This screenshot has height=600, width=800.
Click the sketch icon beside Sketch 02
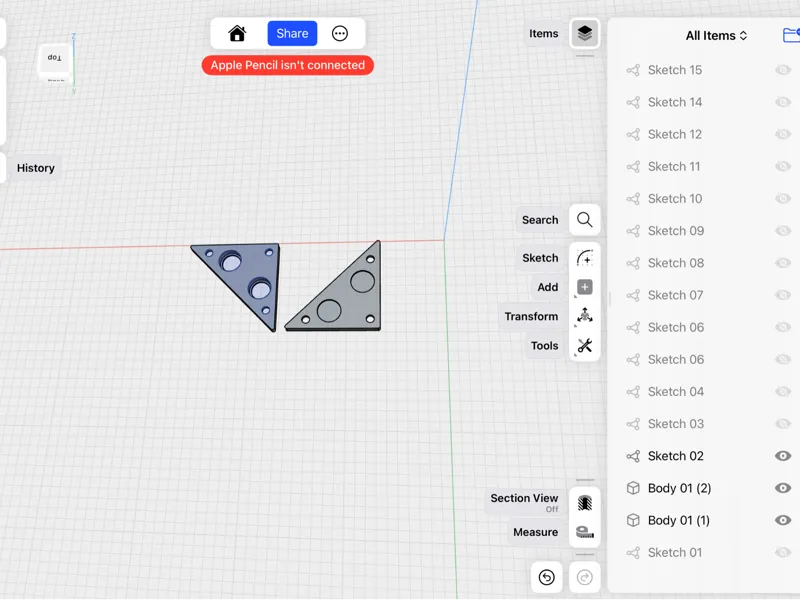(633, 456)
